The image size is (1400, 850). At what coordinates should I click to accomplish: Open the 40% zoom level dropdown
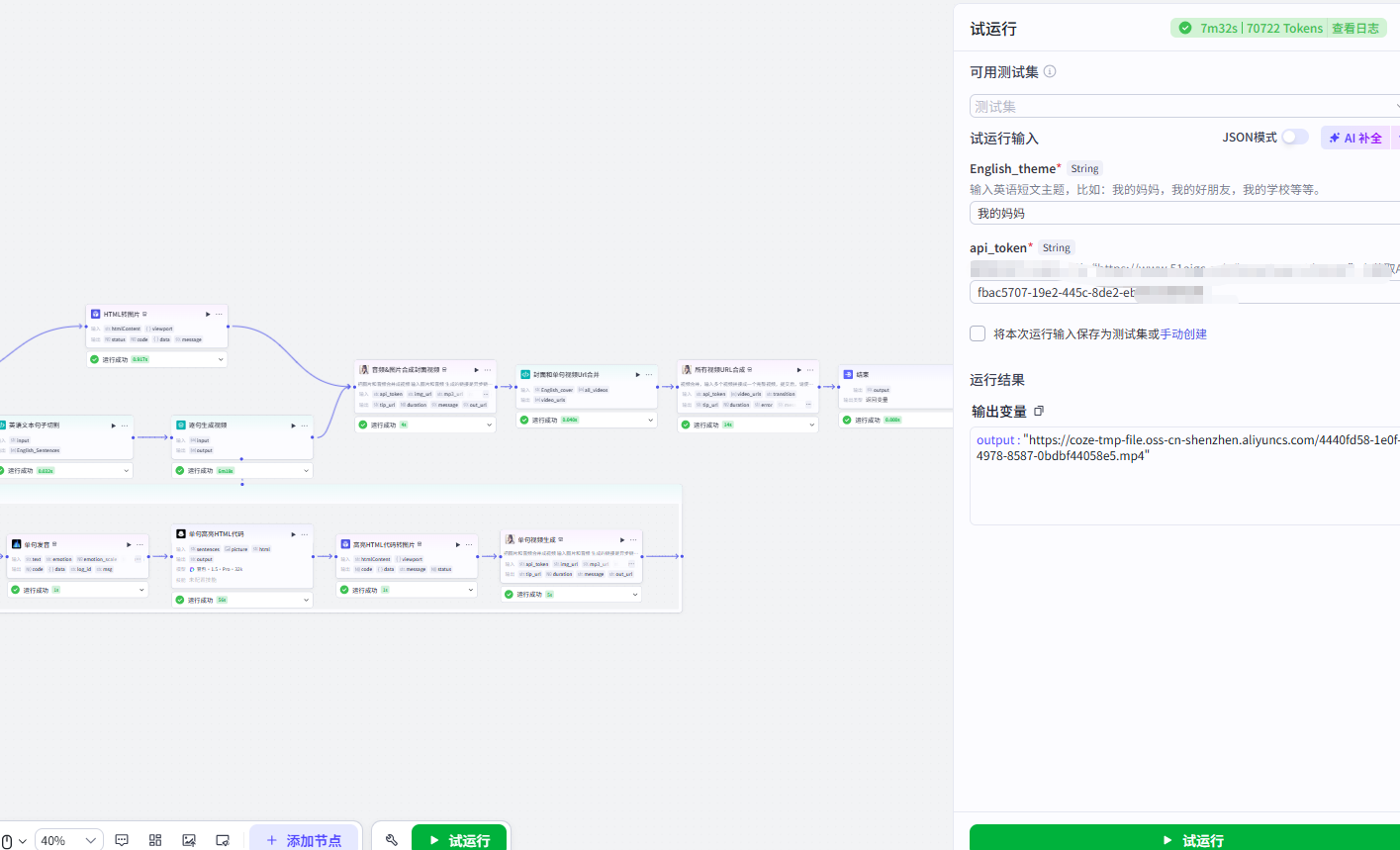click(x=69, y=840)
